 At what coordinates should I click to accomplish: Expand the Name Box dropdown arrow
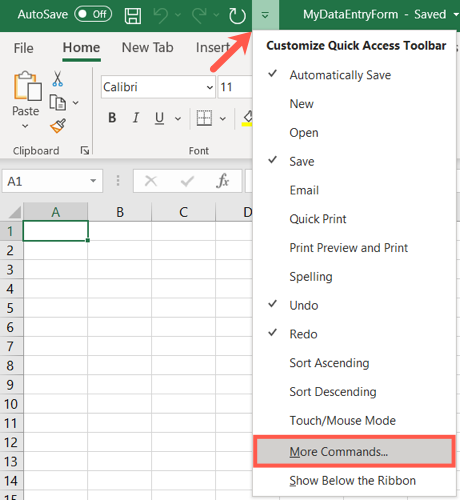93,181
